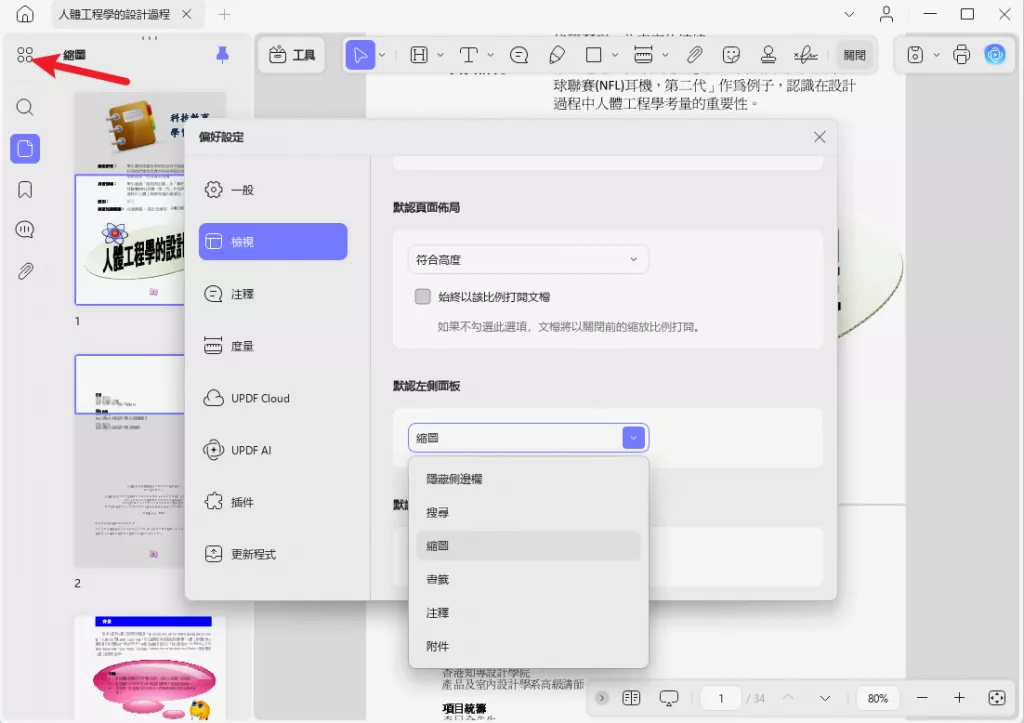The width and height of the screenshot is (1024, 723).
Task: Expand the title bar dropdown chevron
Action: point(849,14)
